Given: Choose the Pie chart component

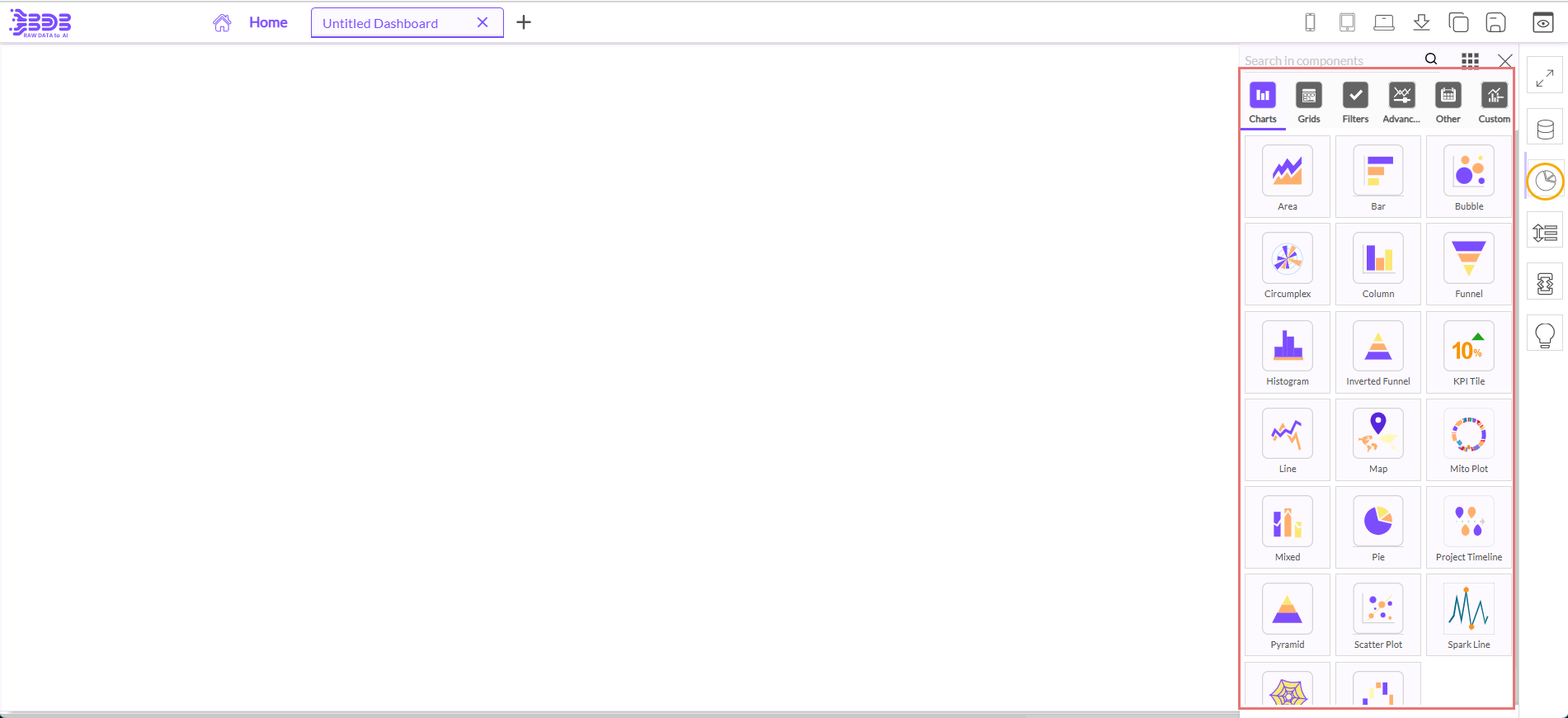Looking at the screenshot, I should 1377,527.
